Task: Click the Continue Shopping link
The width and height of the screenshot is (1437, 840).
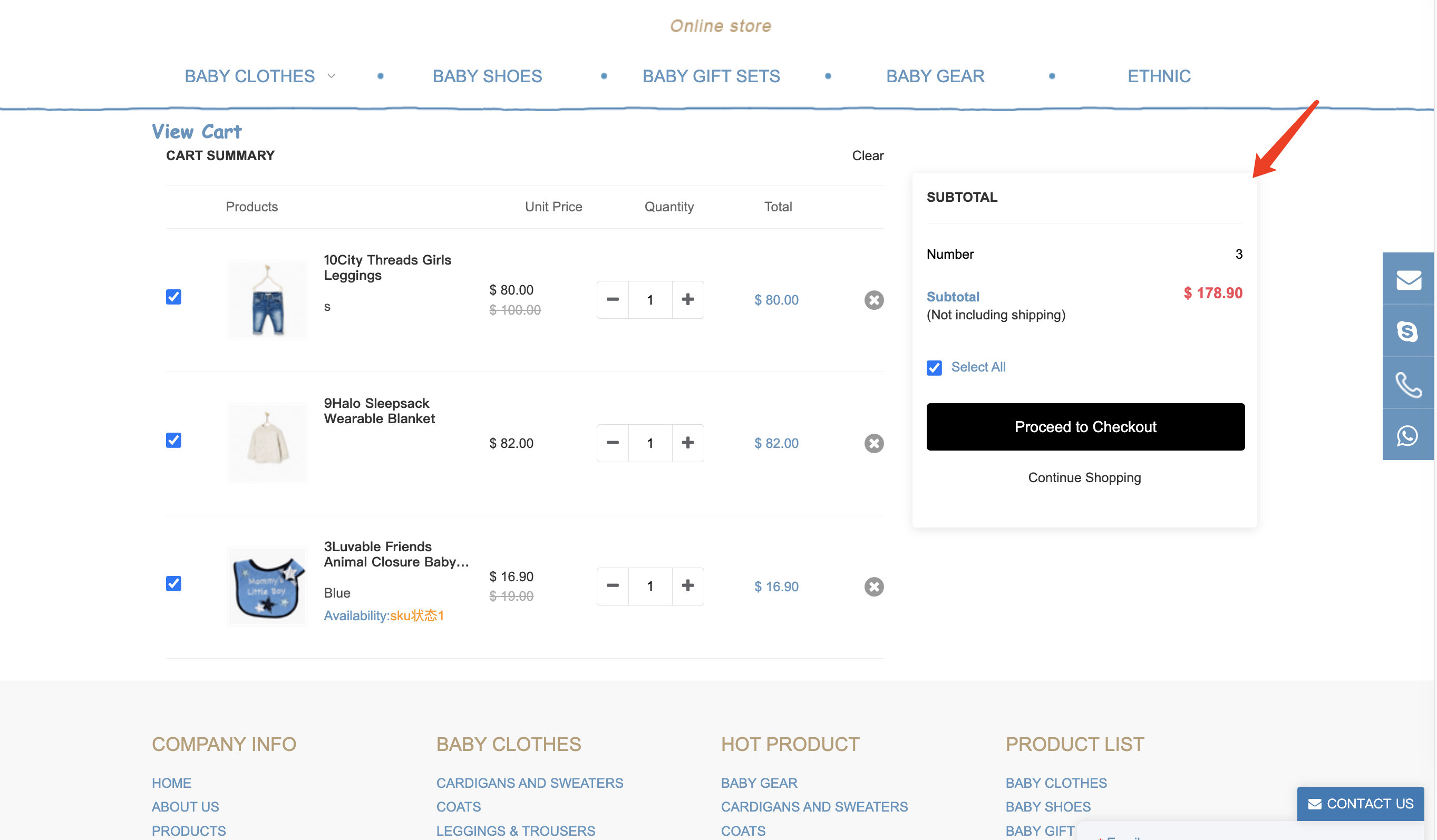Action: (x=1084, y=477)
